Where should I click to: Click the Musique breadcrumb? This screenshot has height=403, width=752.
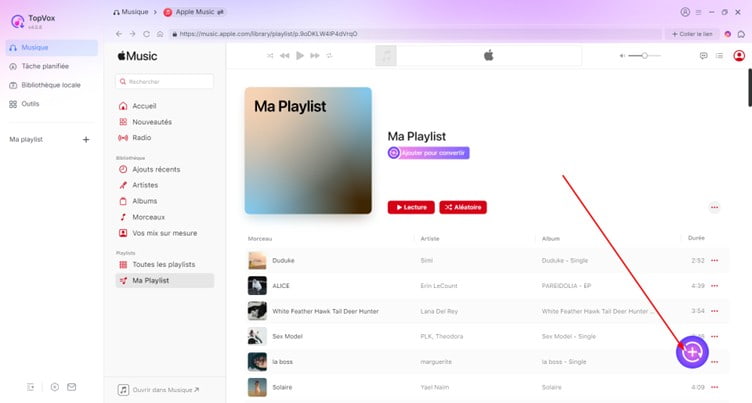click(x=131, y=12)
